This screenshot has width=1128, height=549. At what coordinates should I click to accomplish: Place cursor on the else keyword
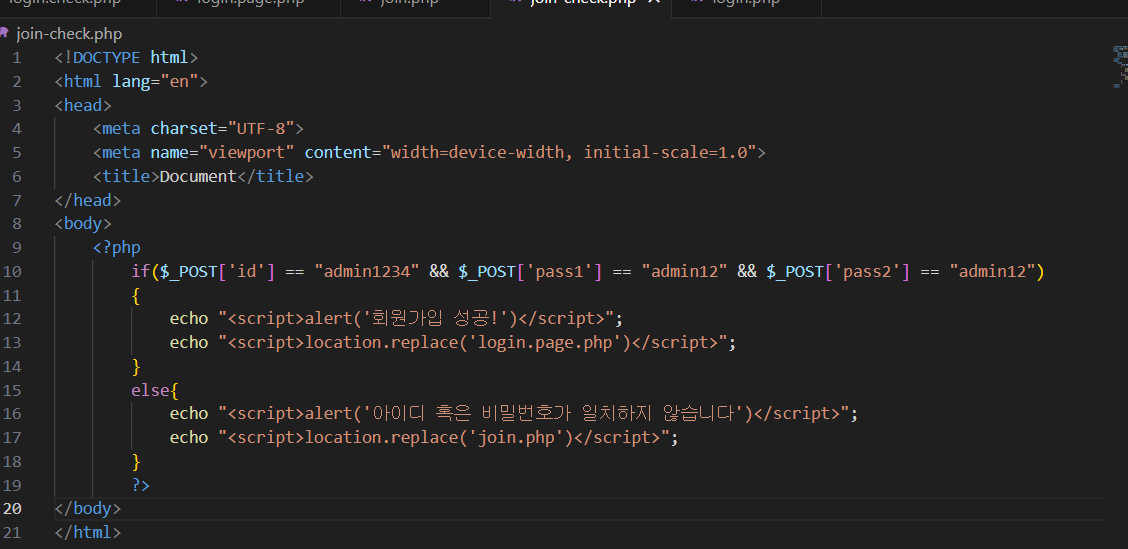point(150,390)
